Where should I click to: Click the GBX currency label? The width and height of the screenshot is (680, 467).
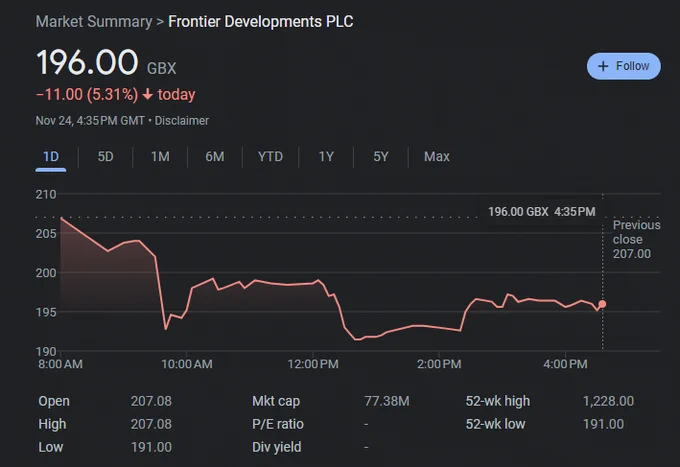click(162, 69)
